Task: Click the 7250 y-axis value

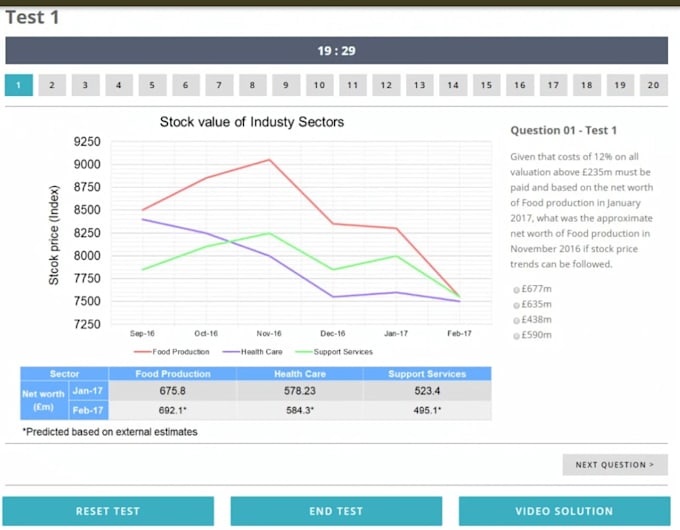Action: pyautogui.click(x=87, y=324)
